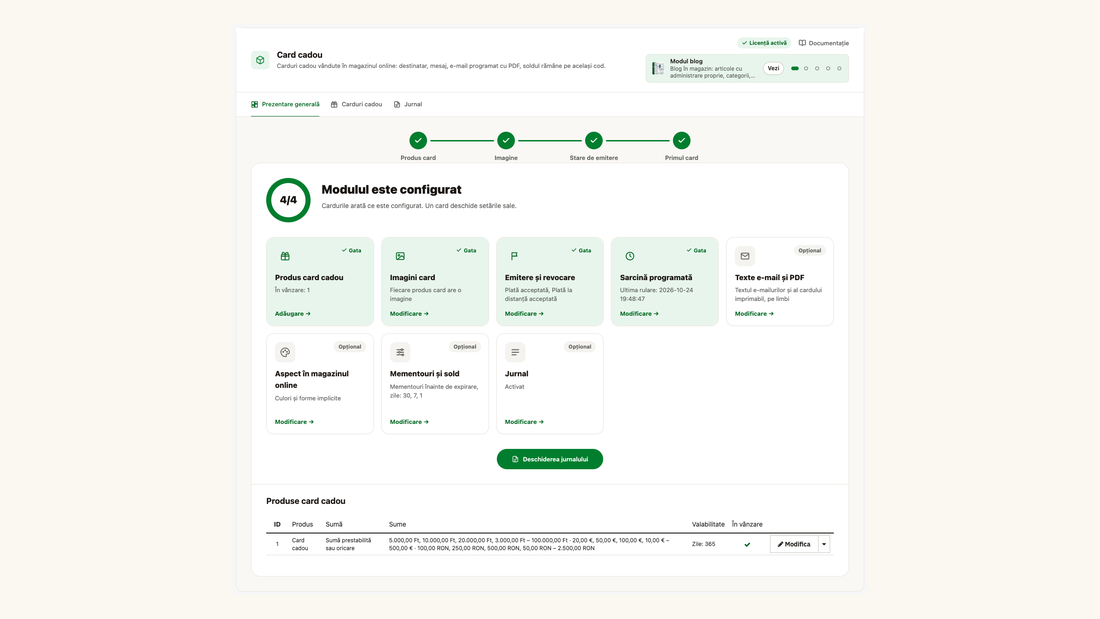
Task: Click the sliders icon on Mementouri și sold
Action: [400, 352]
